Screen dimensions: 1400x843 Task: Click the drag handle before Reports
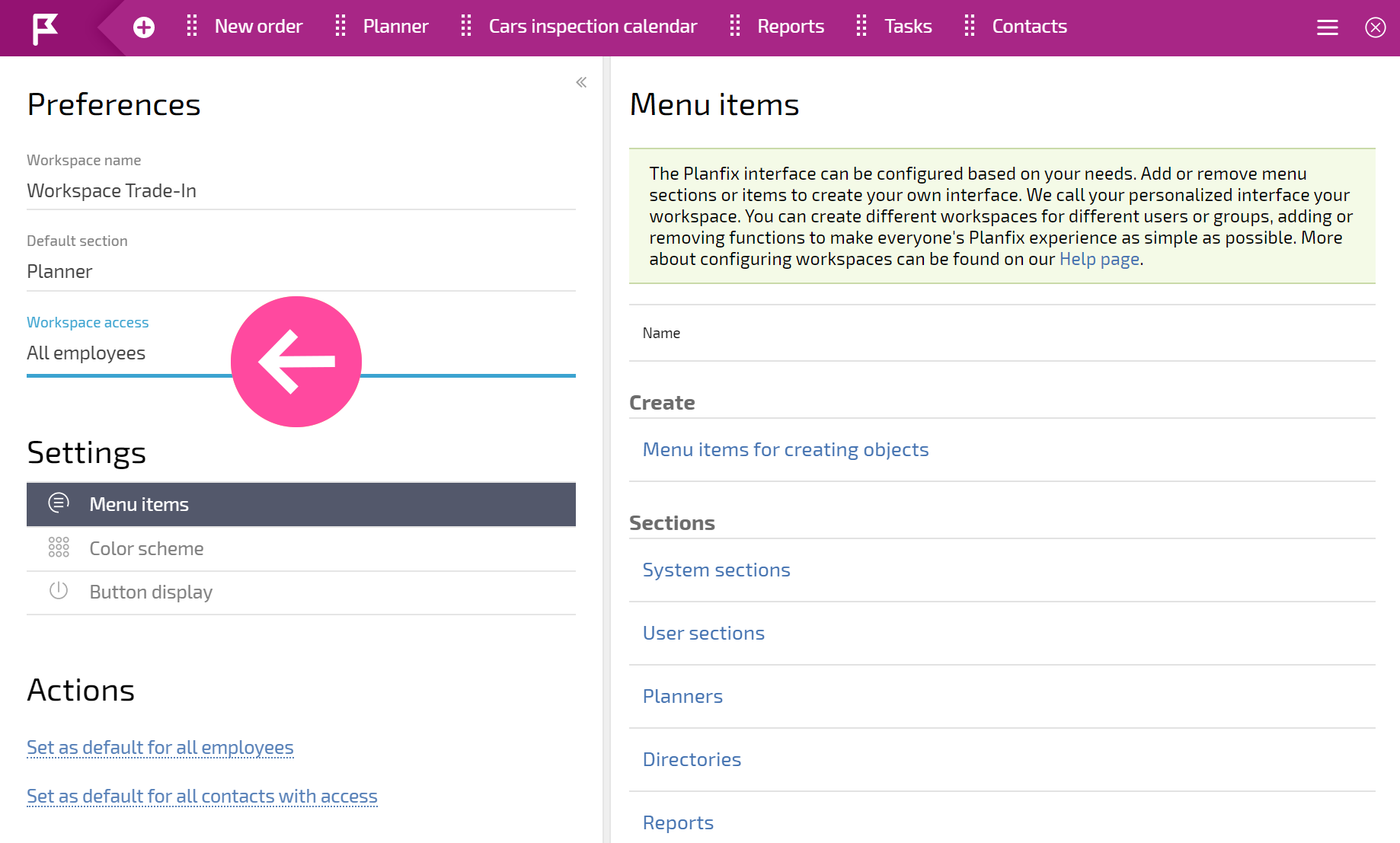coord(735,27)
